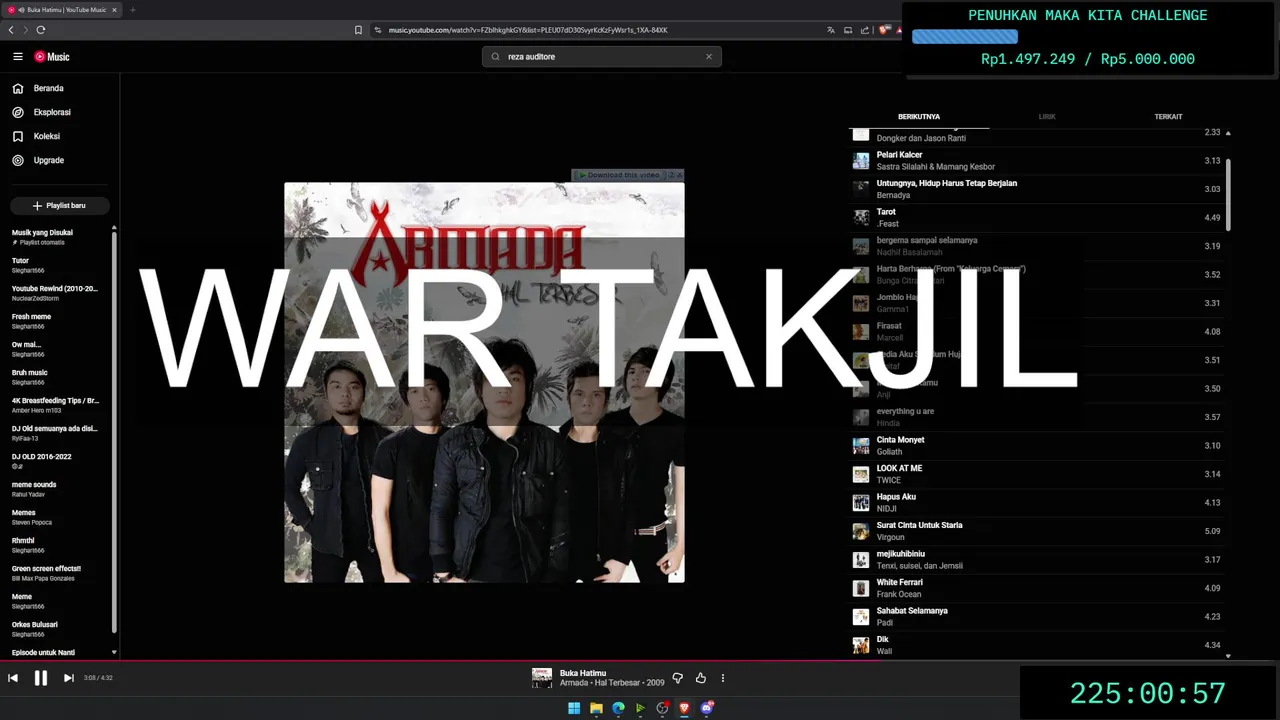Dislike the song Buka Hatimu
The height and width of the screenshot is (720, 1280).
coord(677,678)
